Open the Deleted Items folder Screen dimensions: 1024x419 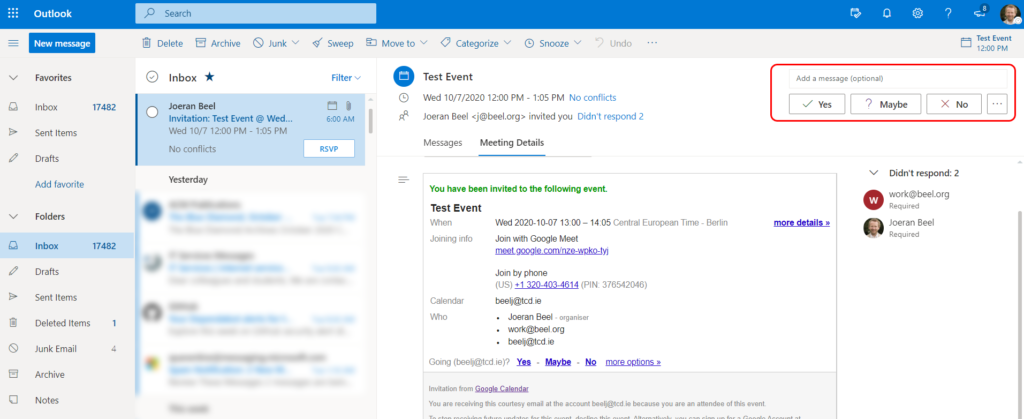pos(67,322)
